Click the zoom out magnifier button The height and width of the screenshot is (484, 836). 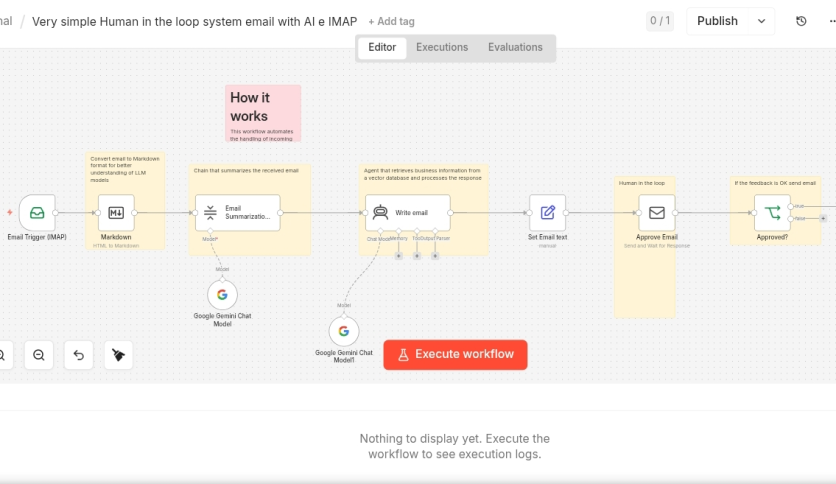click(39, 355)
